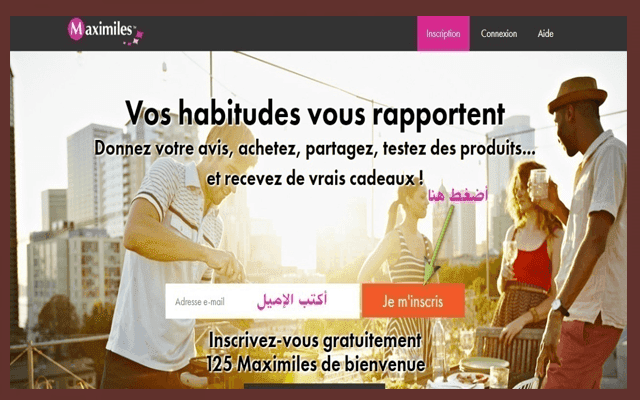Image resolution: width=640 pixels, height=400 pixels.
Task: Click the 'Vos habitudes vous rapportent' headline
Action: 315,113
